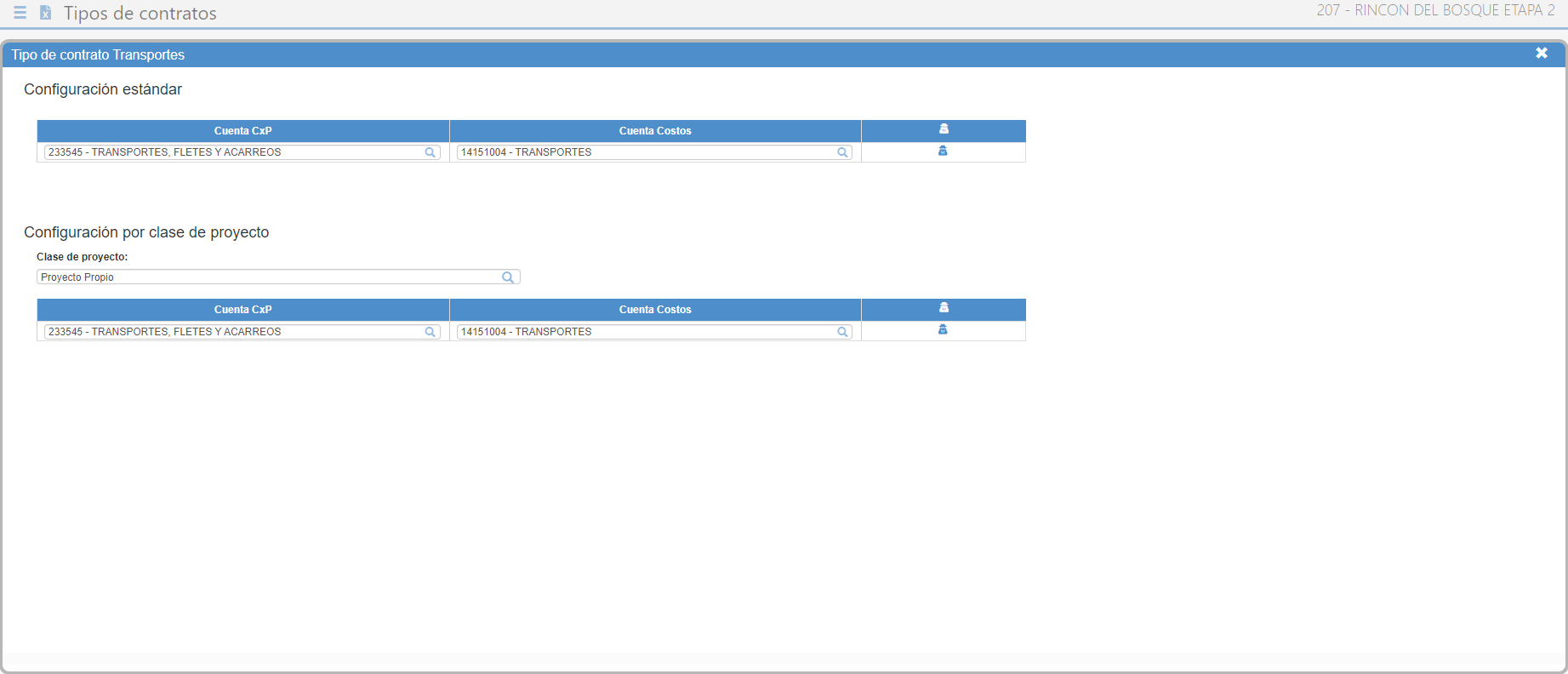
Task: Click person icon in project class table row
Action: click(x=943, y=329)
